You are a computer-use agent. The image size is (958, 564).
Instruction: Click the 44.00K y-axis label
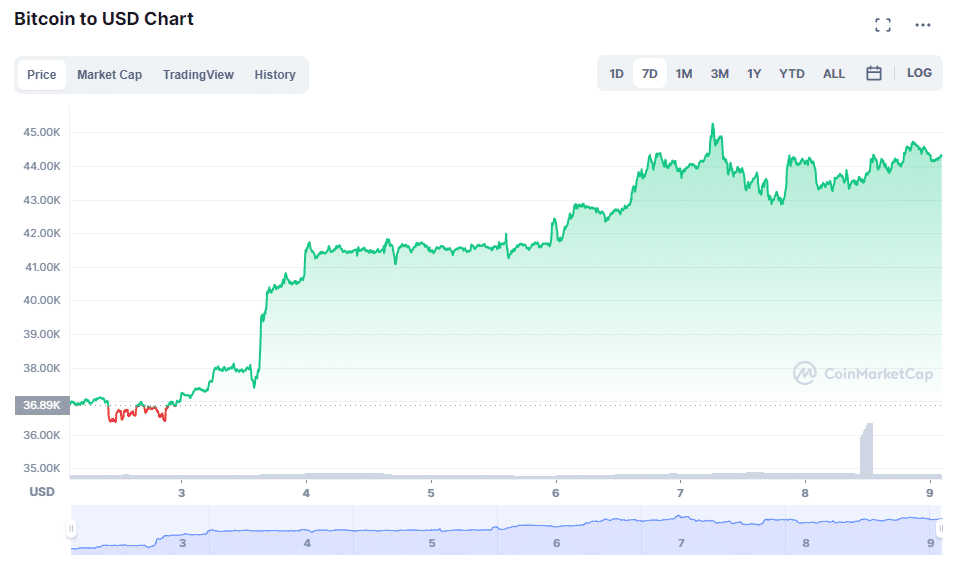click(x=42, y=166)
